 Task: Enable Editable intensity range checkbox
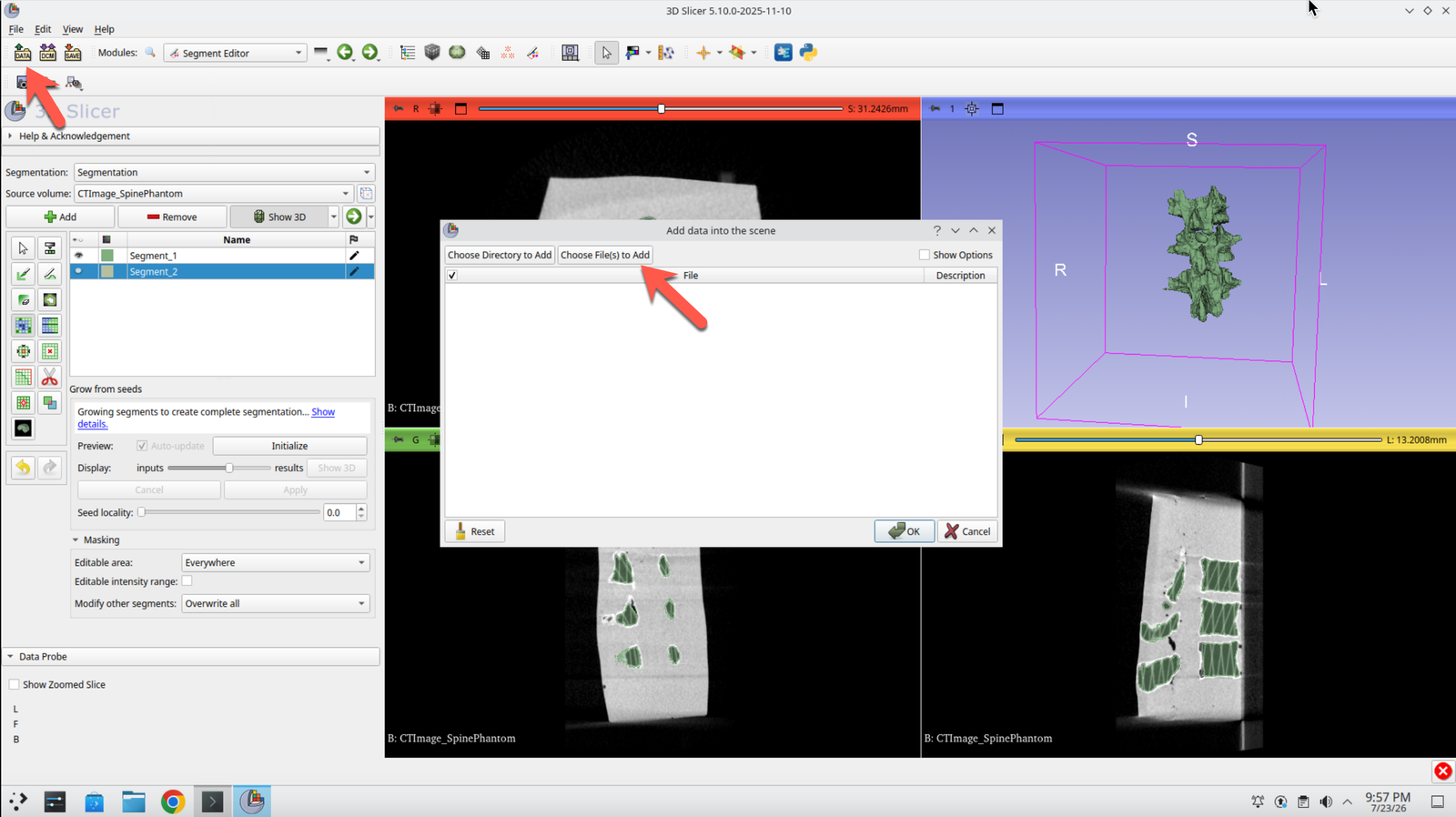[x=187, y=580]
